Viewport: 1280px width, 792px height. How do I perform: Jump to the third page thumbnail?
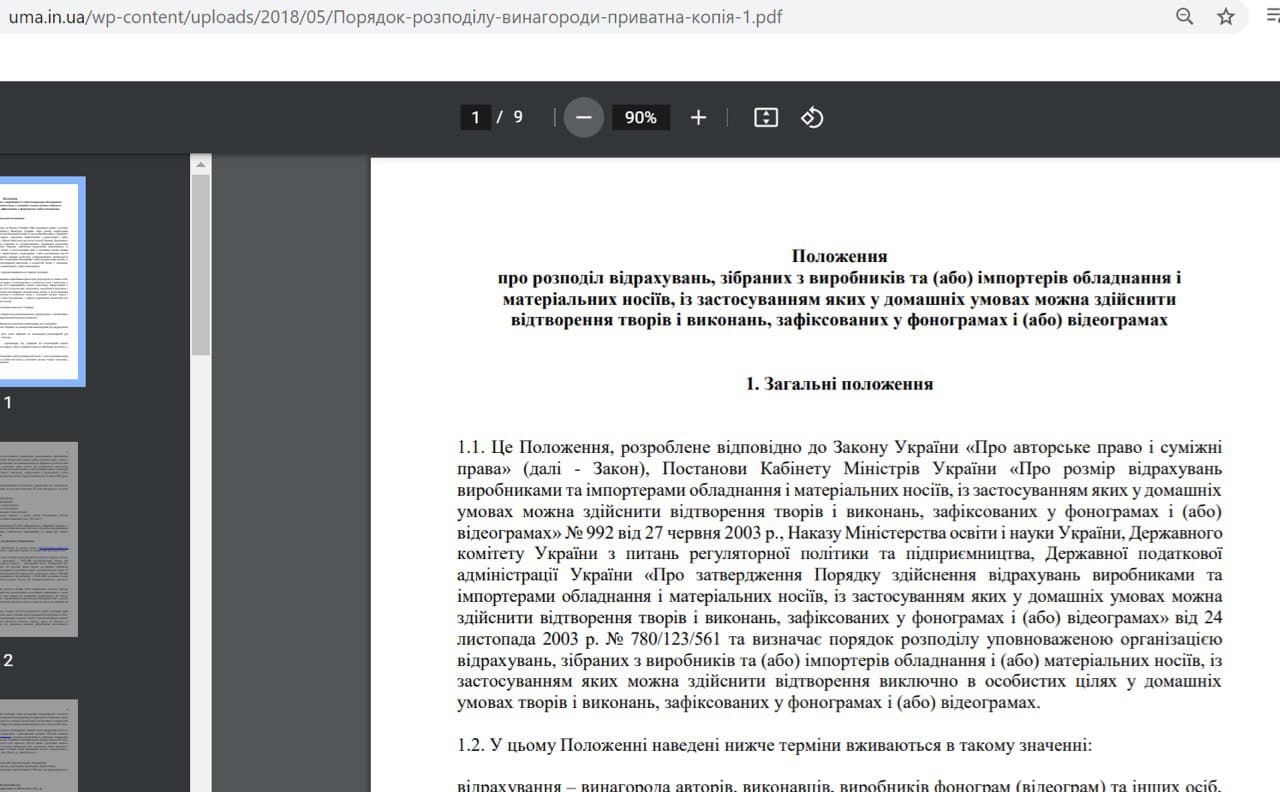(x=38, y=745)
